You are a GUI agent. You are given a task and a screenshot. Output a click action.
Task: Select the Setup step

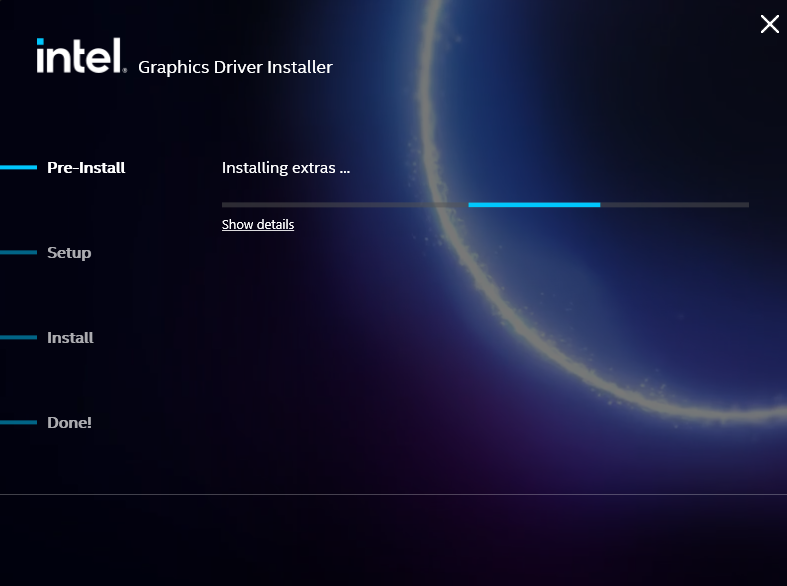[69, 253]
